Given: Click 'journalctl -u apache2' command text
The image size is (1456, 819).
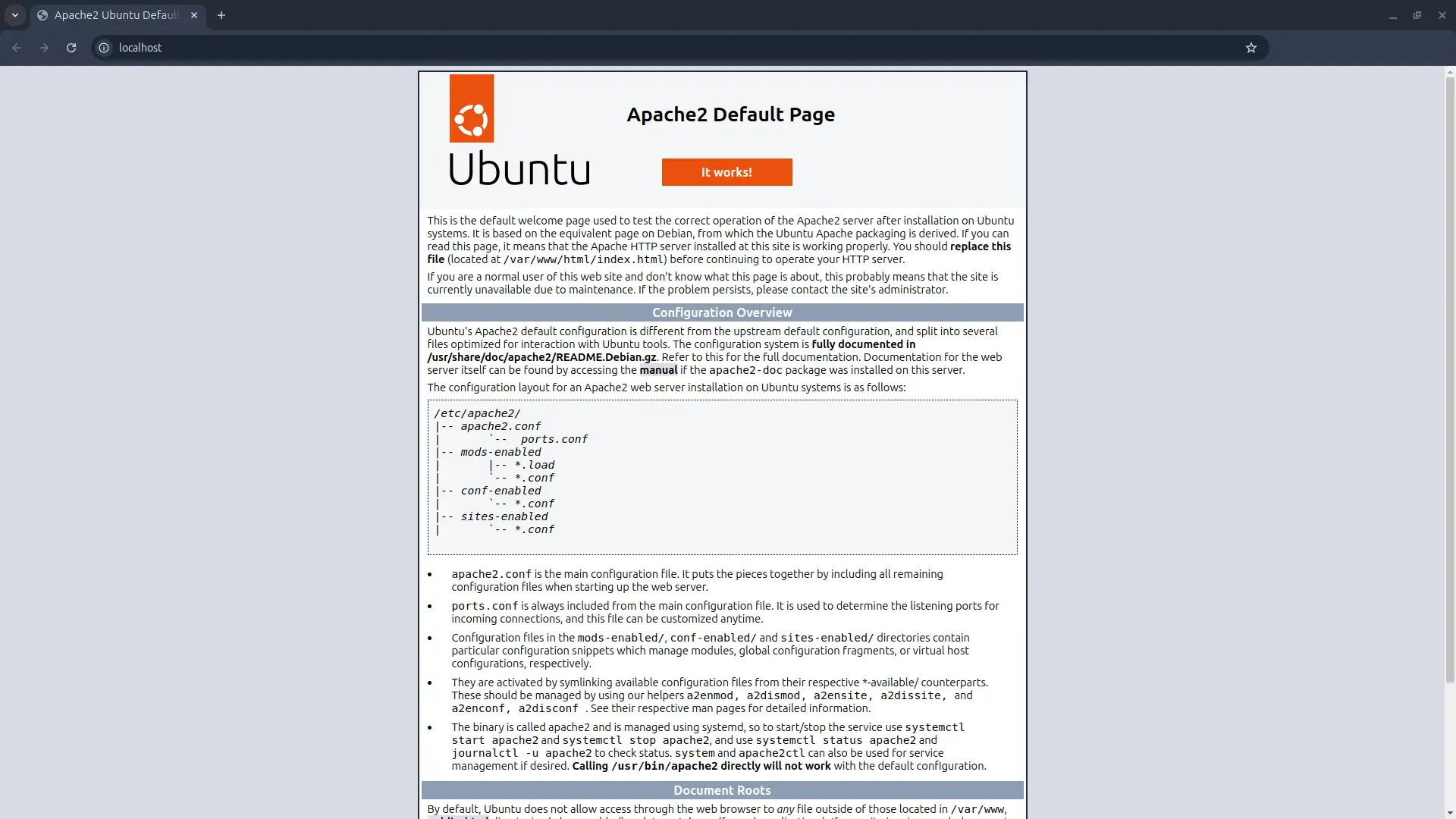Looking at the screenshot, I should point(522,753).
